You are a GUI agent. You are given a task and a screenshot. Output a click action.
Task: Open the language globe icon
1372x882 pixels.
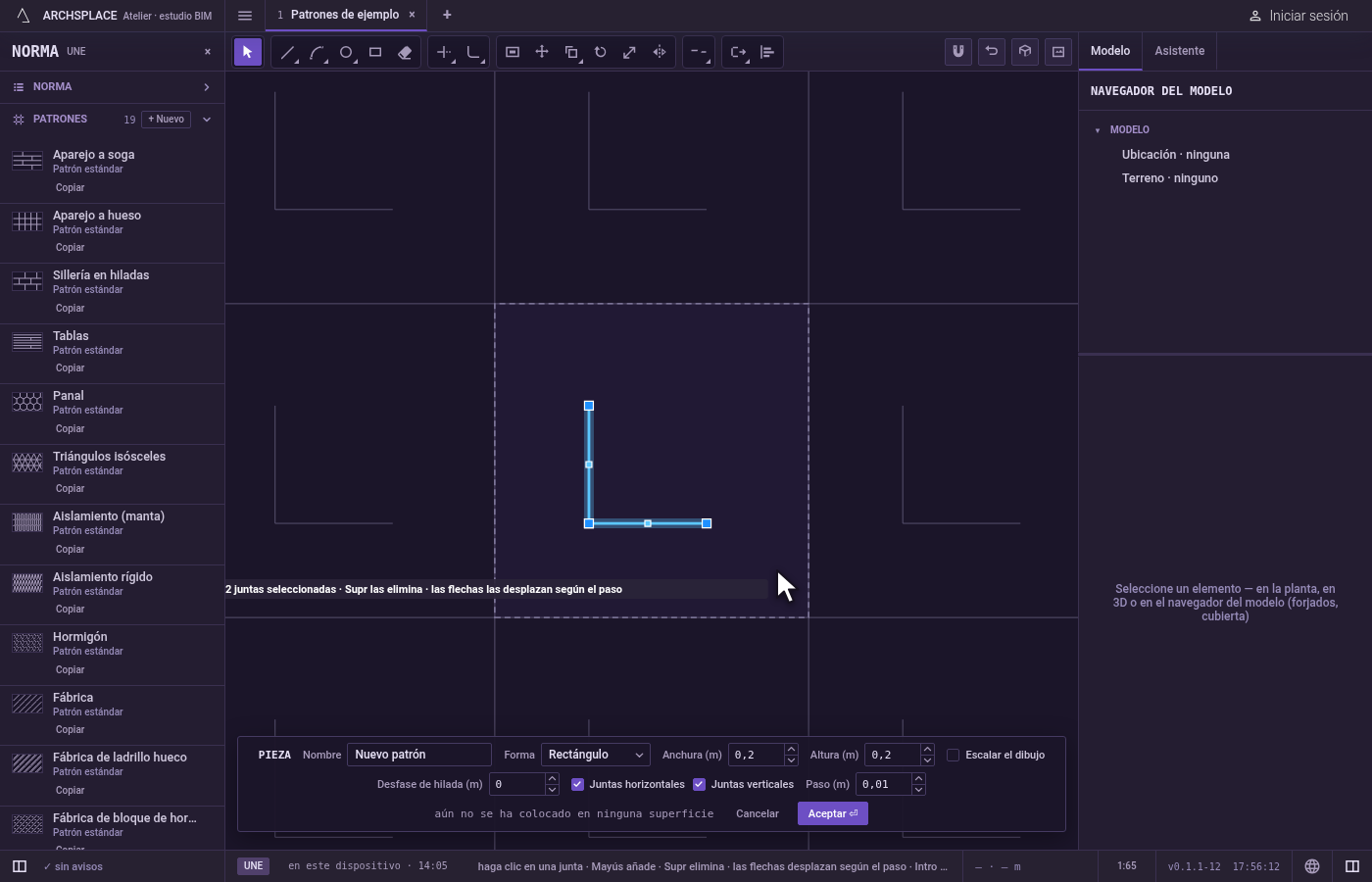[x=1312, y=866]
